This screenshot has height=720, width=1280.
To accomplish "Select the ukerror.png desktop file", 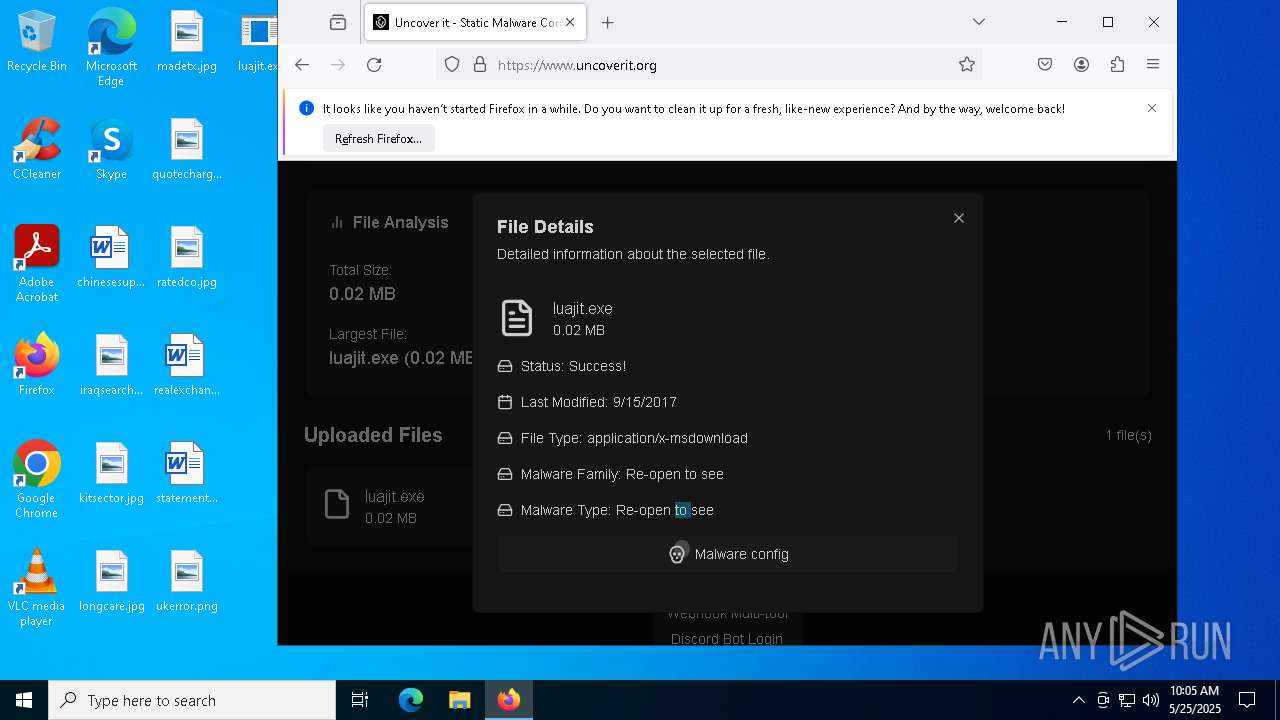I will point(187,581).
